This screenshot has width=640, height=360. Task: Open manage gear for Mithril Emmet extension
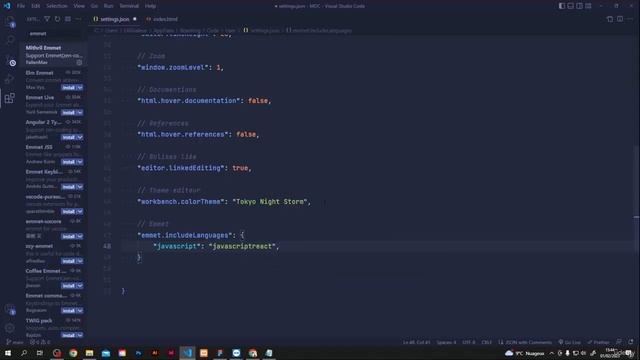click(79, 62)
